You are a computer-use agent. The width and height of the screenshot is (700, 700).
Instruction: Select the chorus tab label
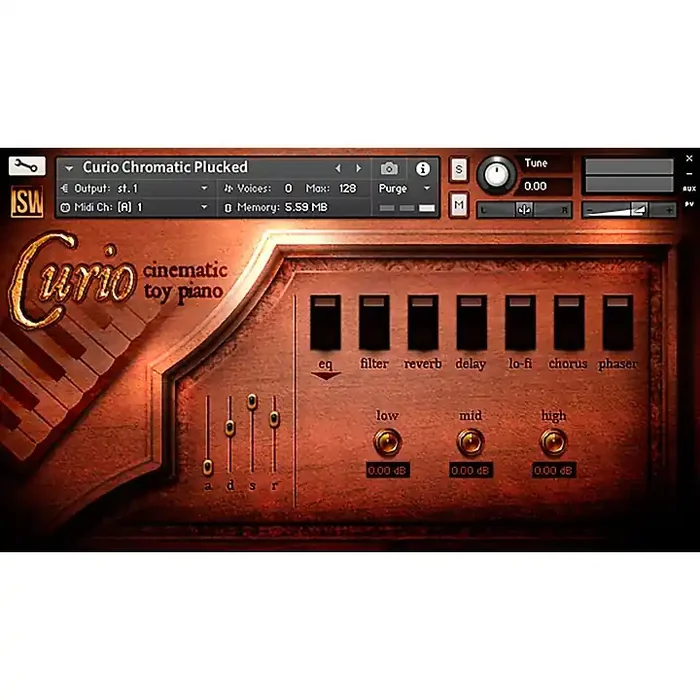[x=568, y=364]
